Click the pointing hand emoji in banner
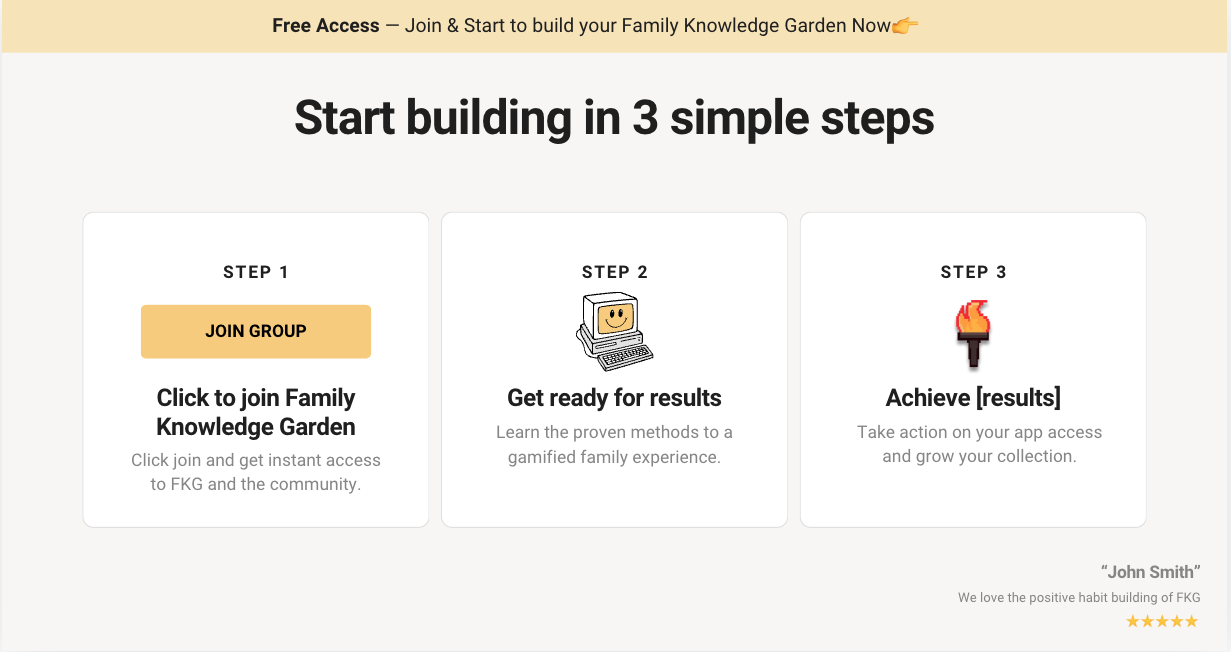1231x652 pixels. pyautogui.click(x=905, y=26)
